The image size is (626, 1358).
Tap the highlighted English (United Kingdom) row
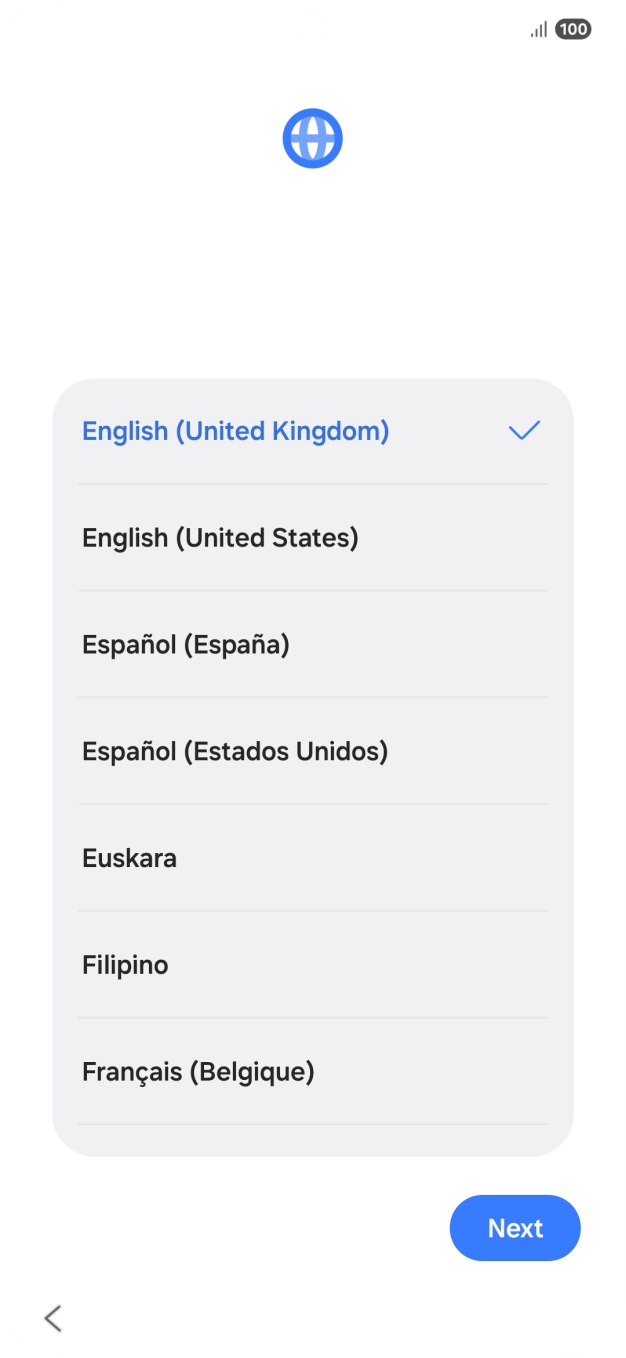pyautogui.click(x=236, y=431)
